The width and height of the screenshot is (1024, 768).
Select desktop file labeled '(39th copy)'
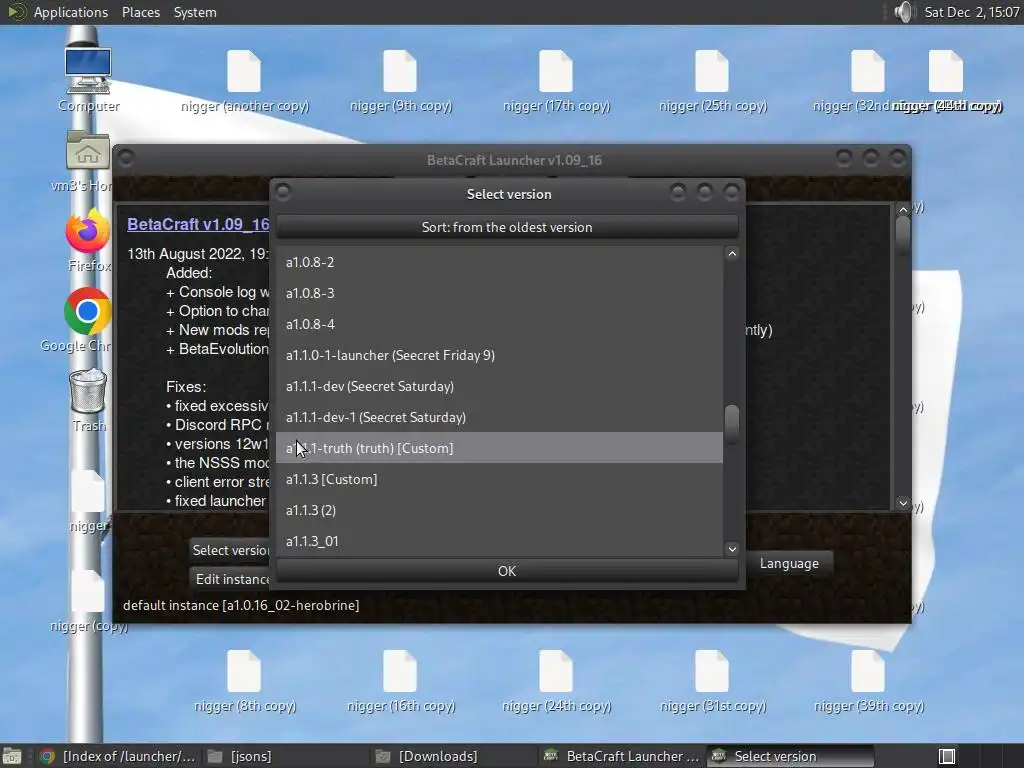[869, 680]
